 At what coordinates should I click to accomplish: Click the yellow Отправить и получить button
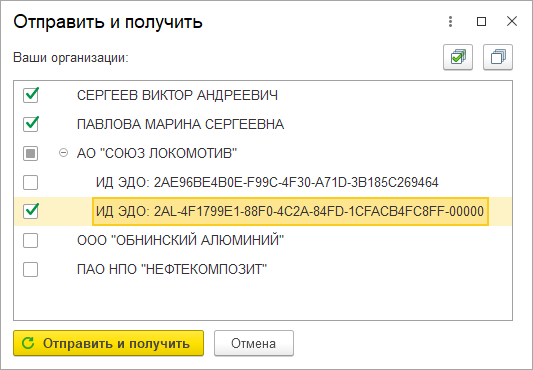point(108,343)
